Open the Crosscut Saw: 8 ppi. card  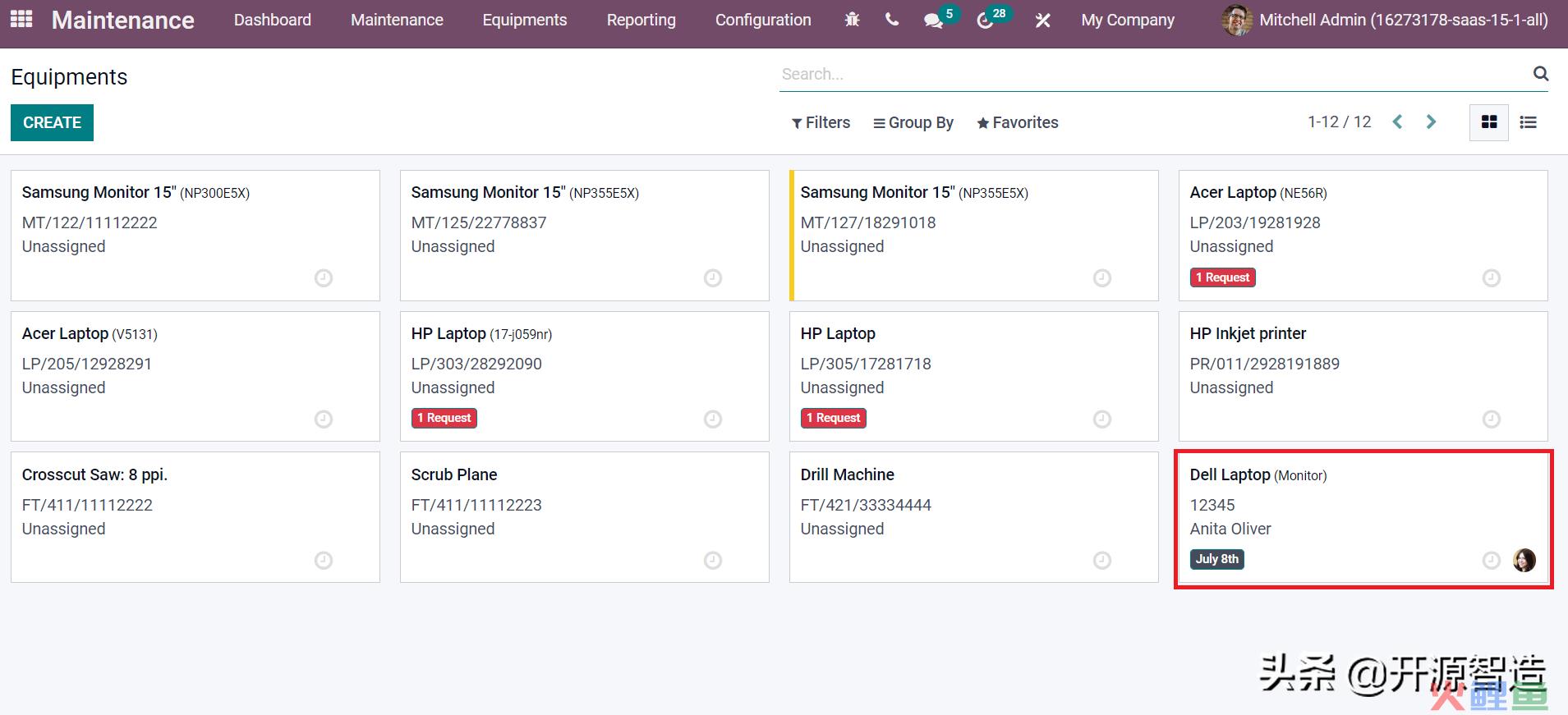pyautogui.click(x=195, y=517)
